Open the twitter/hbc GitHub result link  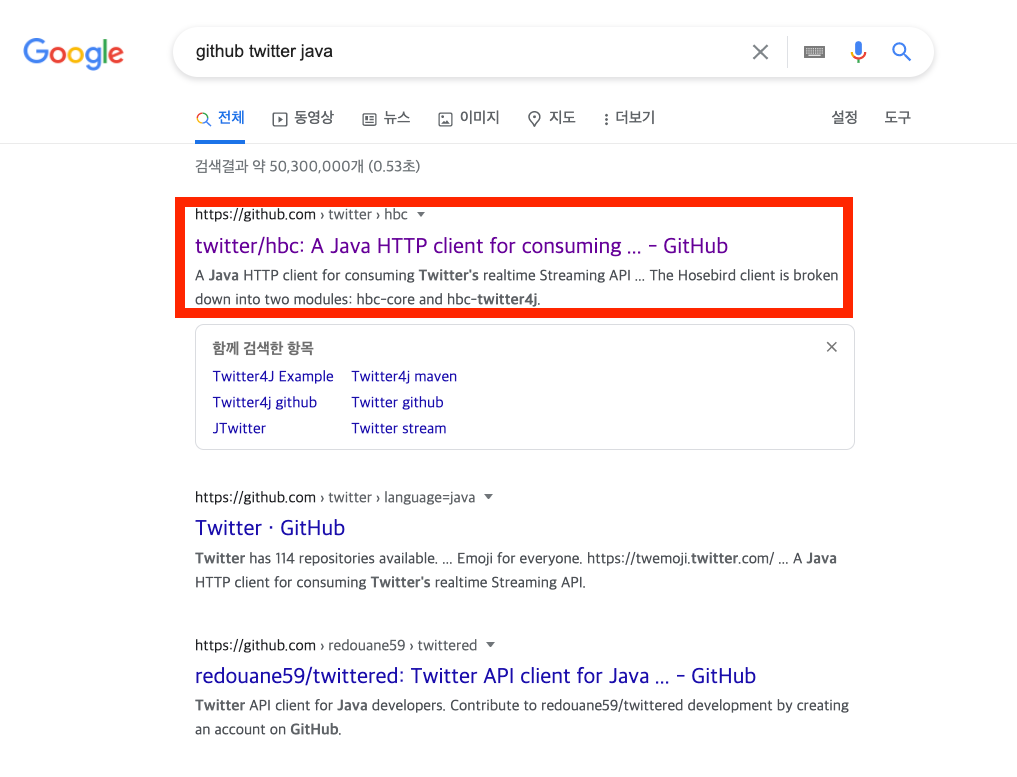pos(461,246)
